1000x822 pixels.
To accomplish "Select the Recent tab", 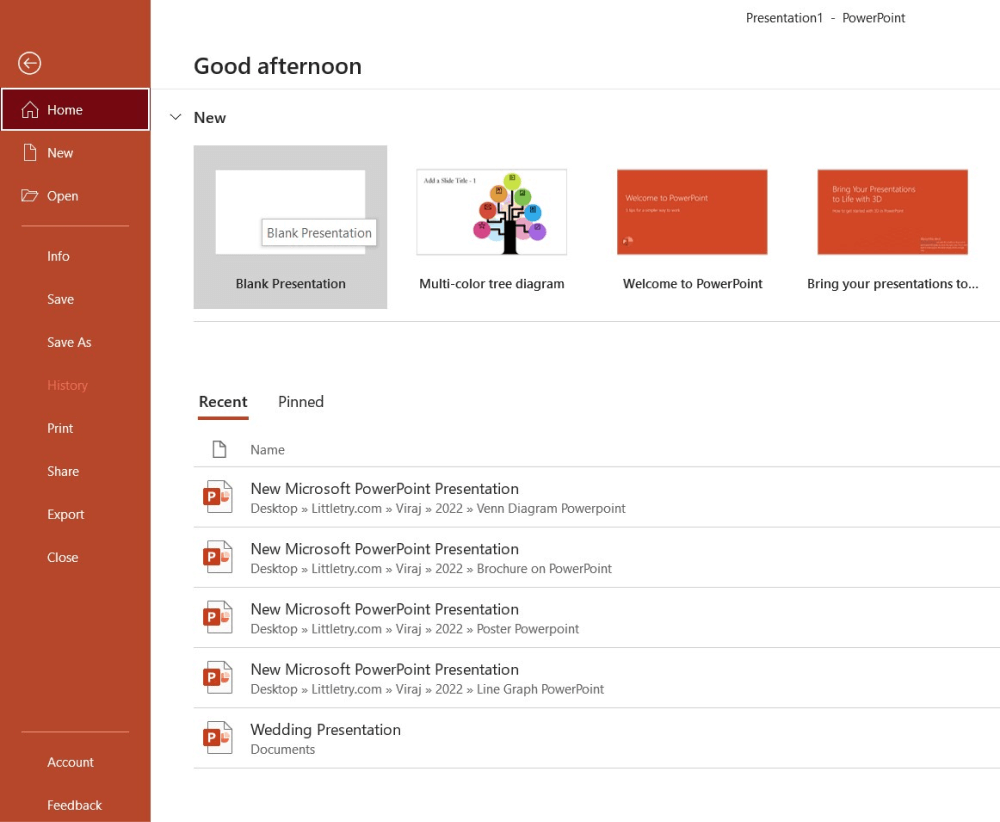I will click(x=223, y=402).
